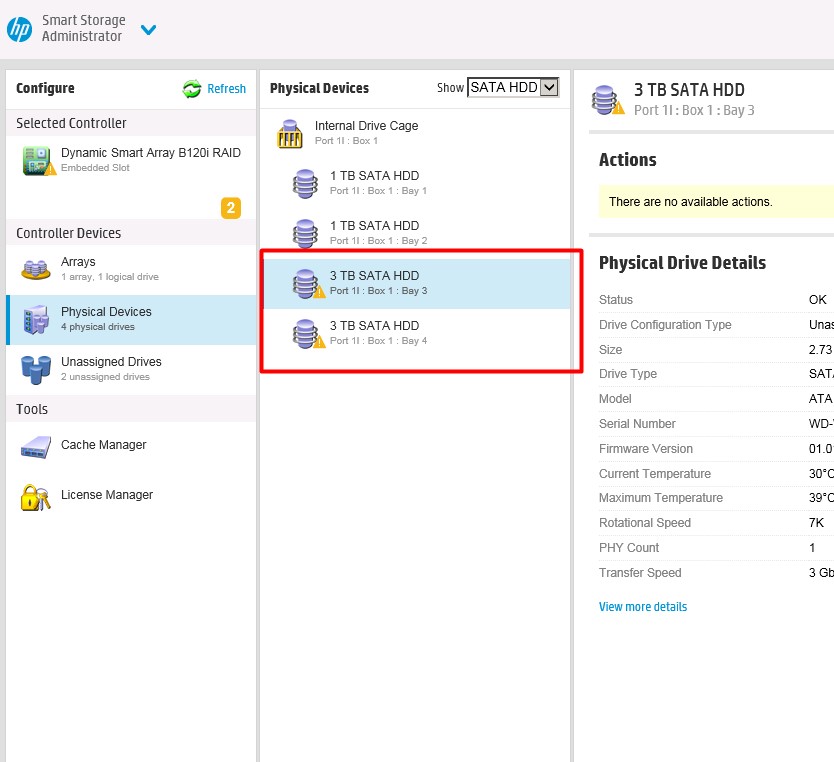
Task: Click the Cache Manager memory module icon
Action: click(36, 447)
